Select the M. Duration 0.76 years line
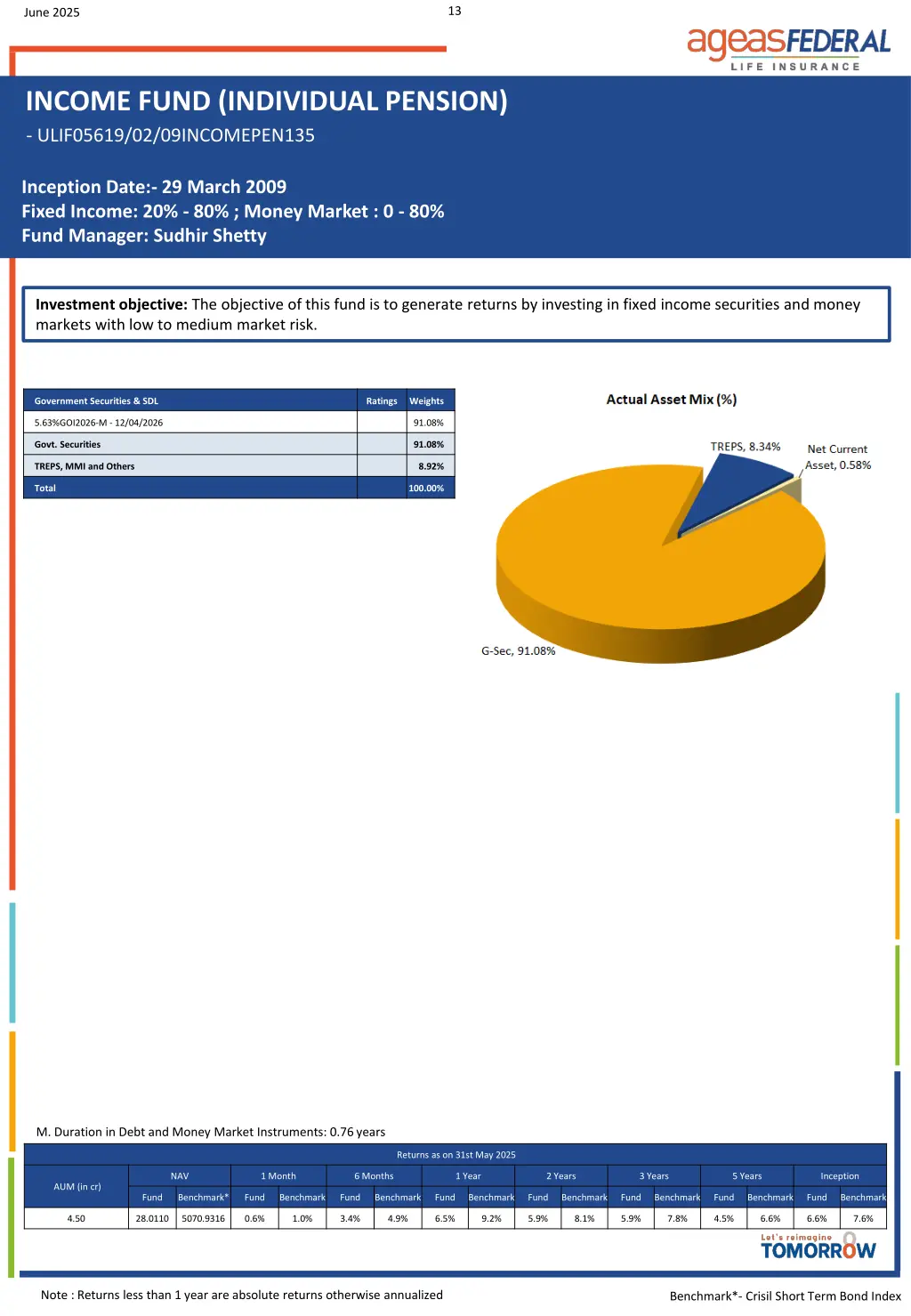 coord(211,1132)
